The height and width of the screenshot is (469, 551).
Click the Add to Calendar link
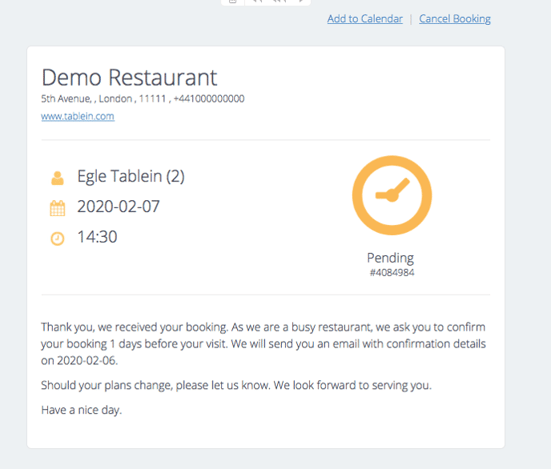(x=365, y=19)
